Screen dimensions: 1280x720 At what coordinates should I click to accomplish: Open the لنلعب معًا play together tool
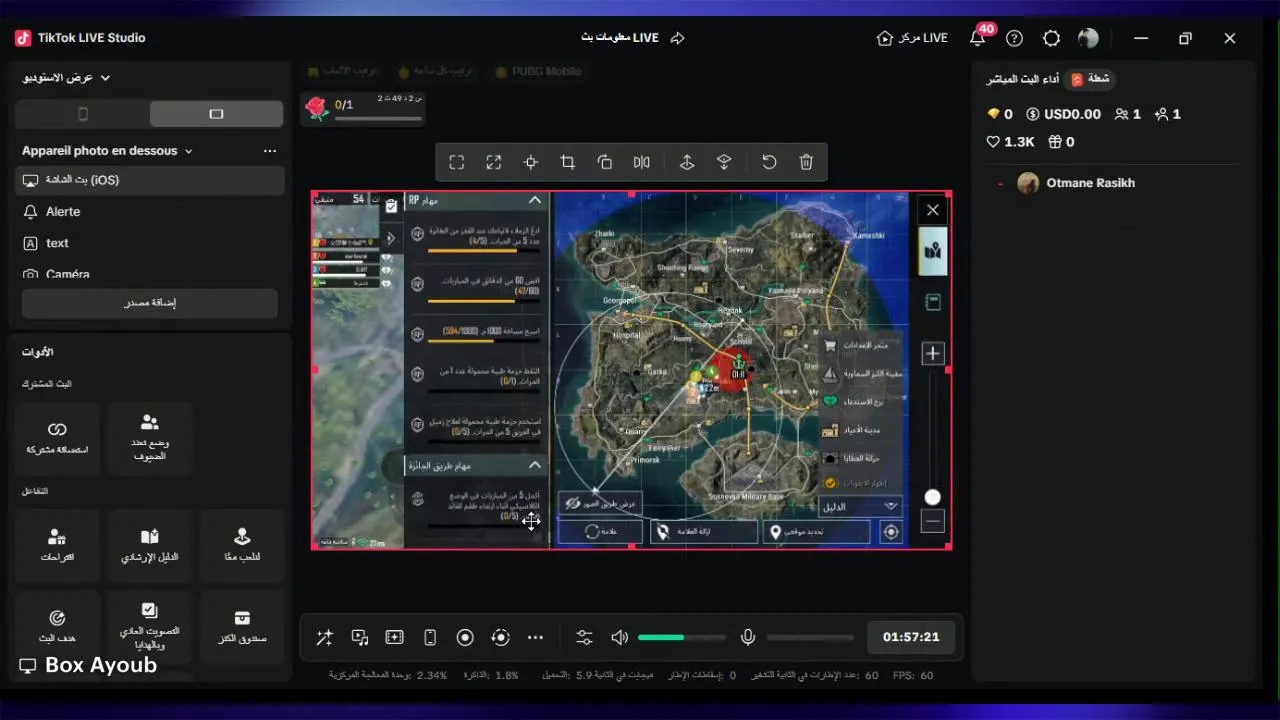pyautogui.click(x=242, y=546)
